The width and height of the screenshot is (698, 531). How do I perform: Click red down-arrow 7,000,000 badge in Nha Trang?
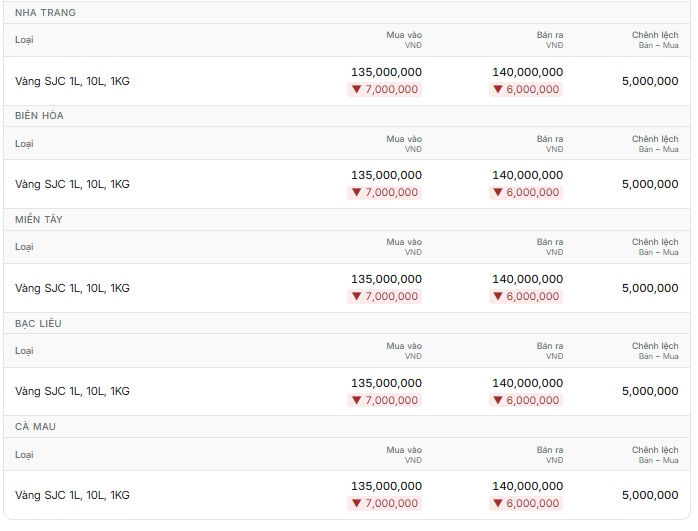click(x=385, y=89)
